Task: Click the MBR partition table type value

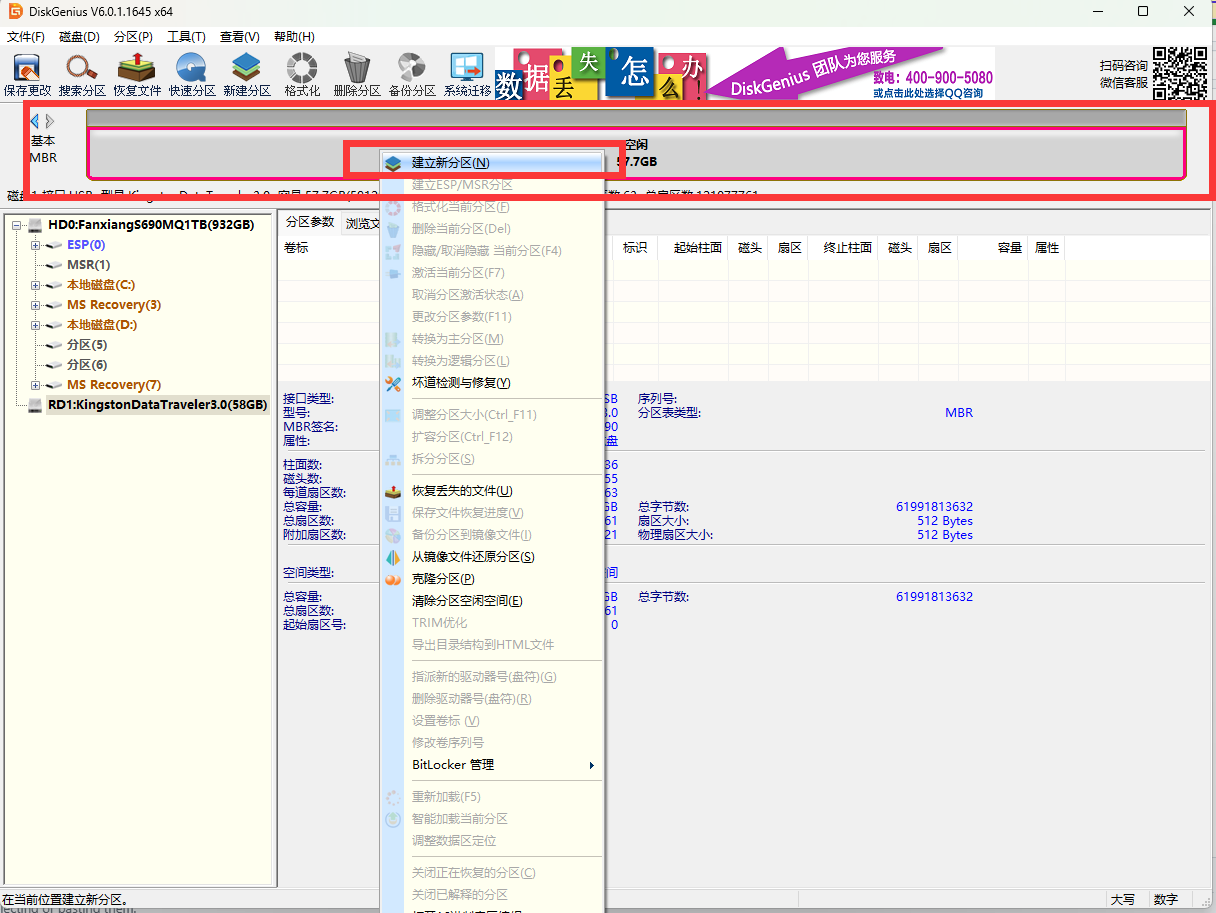Action: (959, 413)
